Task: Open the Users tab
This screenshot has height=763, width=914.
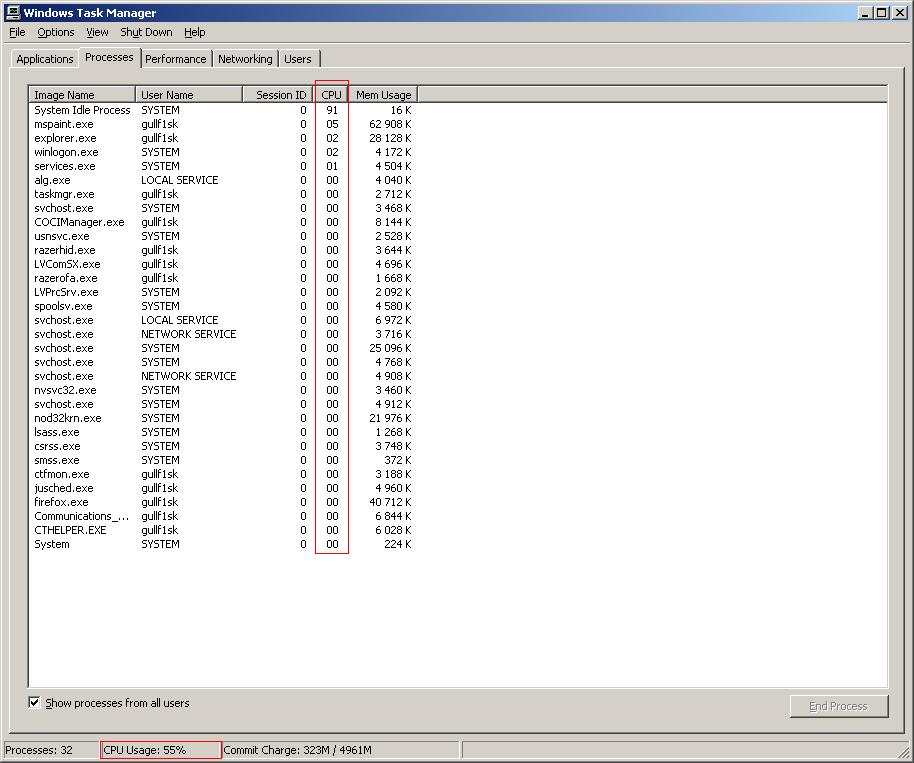Action: click(x=298, y=59)
